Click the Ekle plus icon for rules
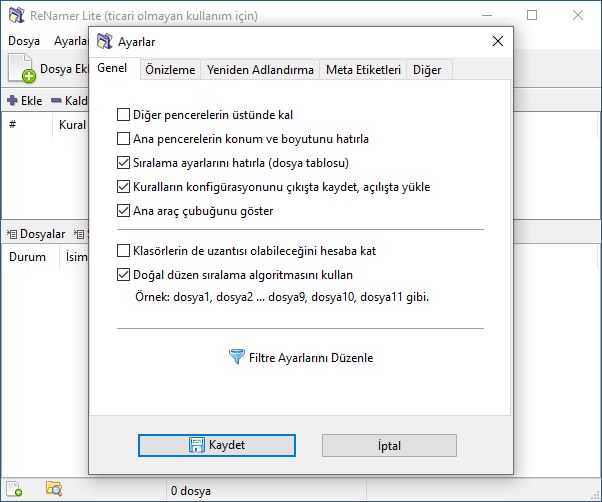Viewport: 602px width, 502px height. pos(12,101)
